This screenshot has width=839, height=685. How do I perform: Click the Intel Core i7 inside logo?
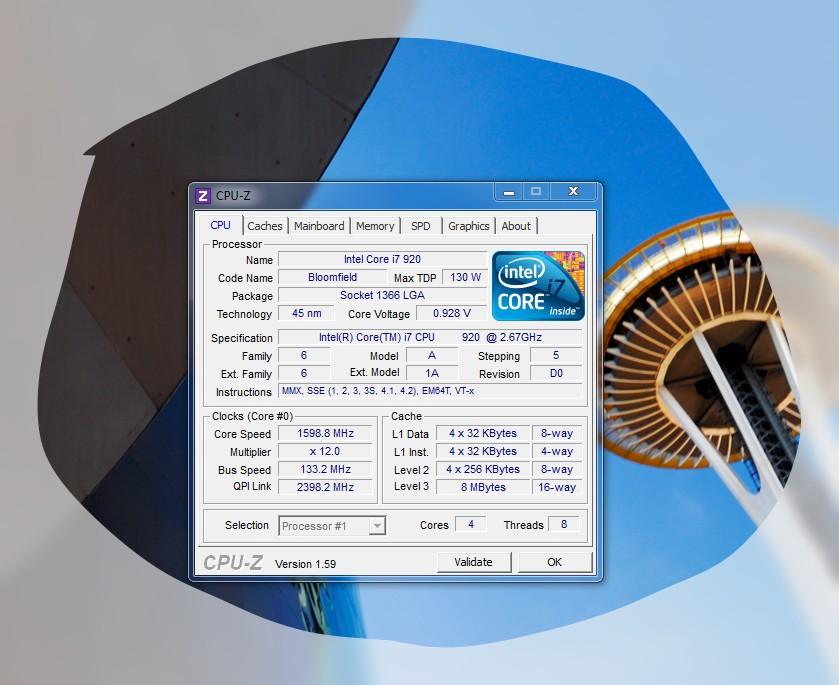click(538, 286)
